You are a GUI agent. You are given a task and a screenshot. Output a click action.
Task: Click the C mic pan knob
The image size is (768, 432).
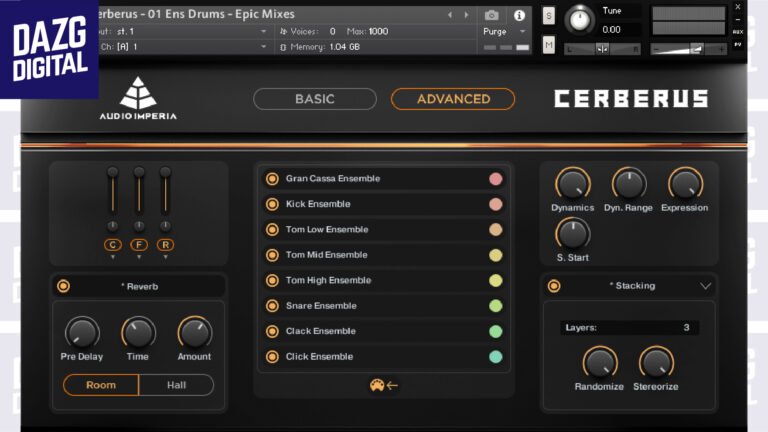tap(113, 226)
